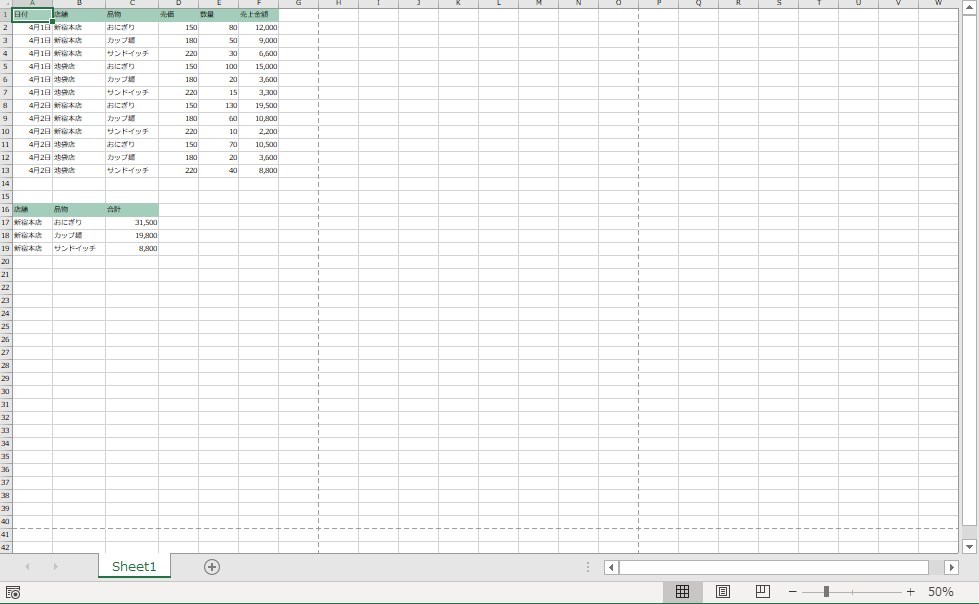The image size is (979, 604).
Task: Click the 50% zoom level button
Action: point(940,592)
